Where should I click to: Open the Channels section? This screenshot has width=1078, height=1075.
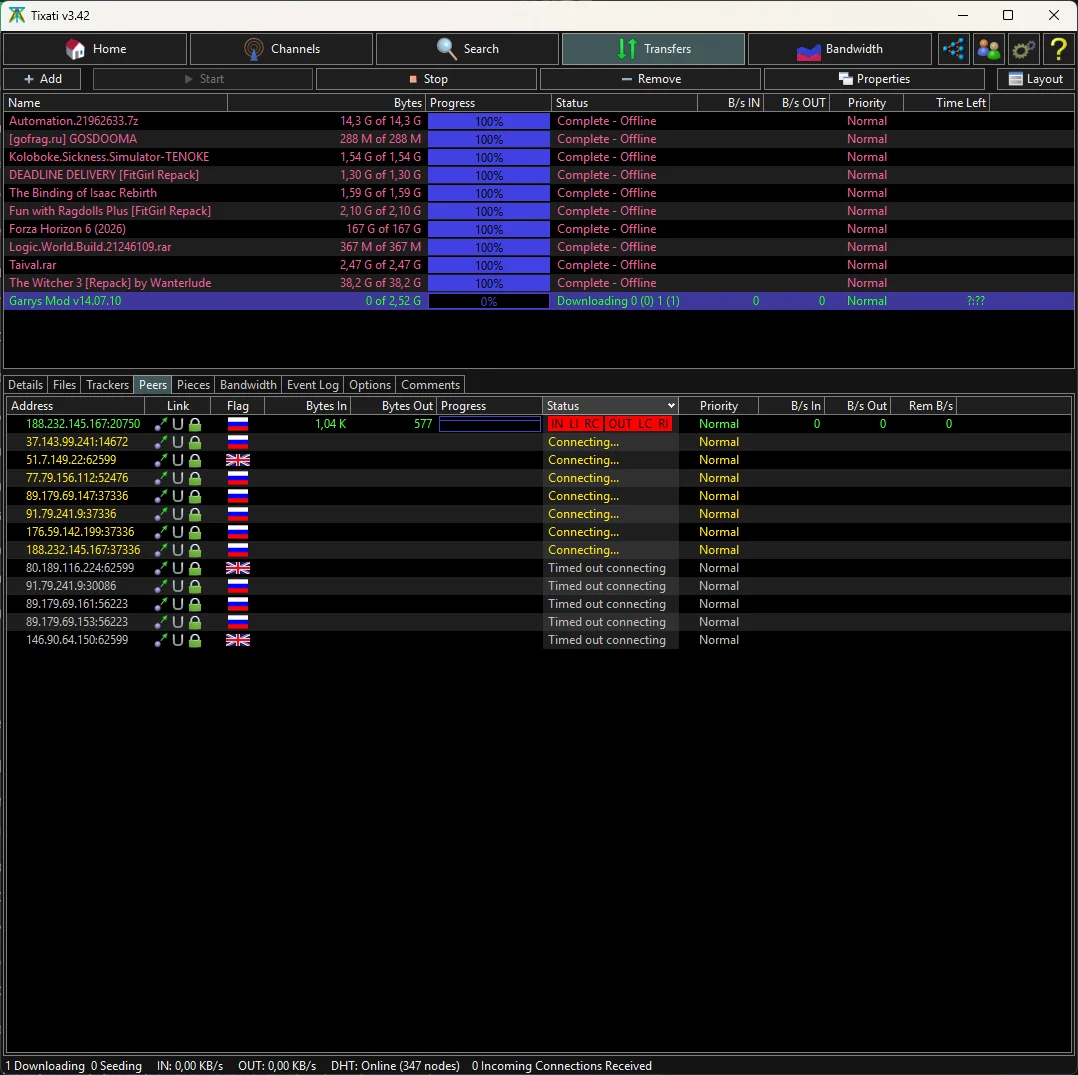[281, 49]
